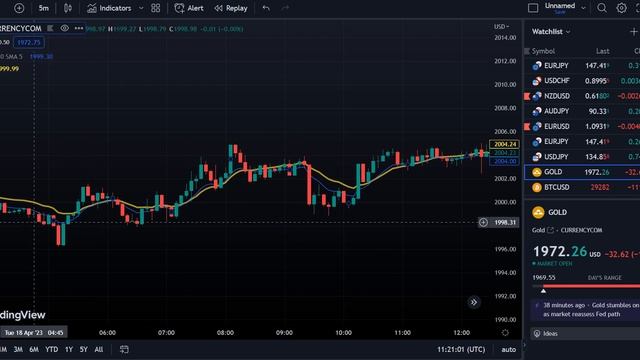The width and height of the screenshot is (640, 360).
Task: Select the 5Y date range
Action: (84, 349)
